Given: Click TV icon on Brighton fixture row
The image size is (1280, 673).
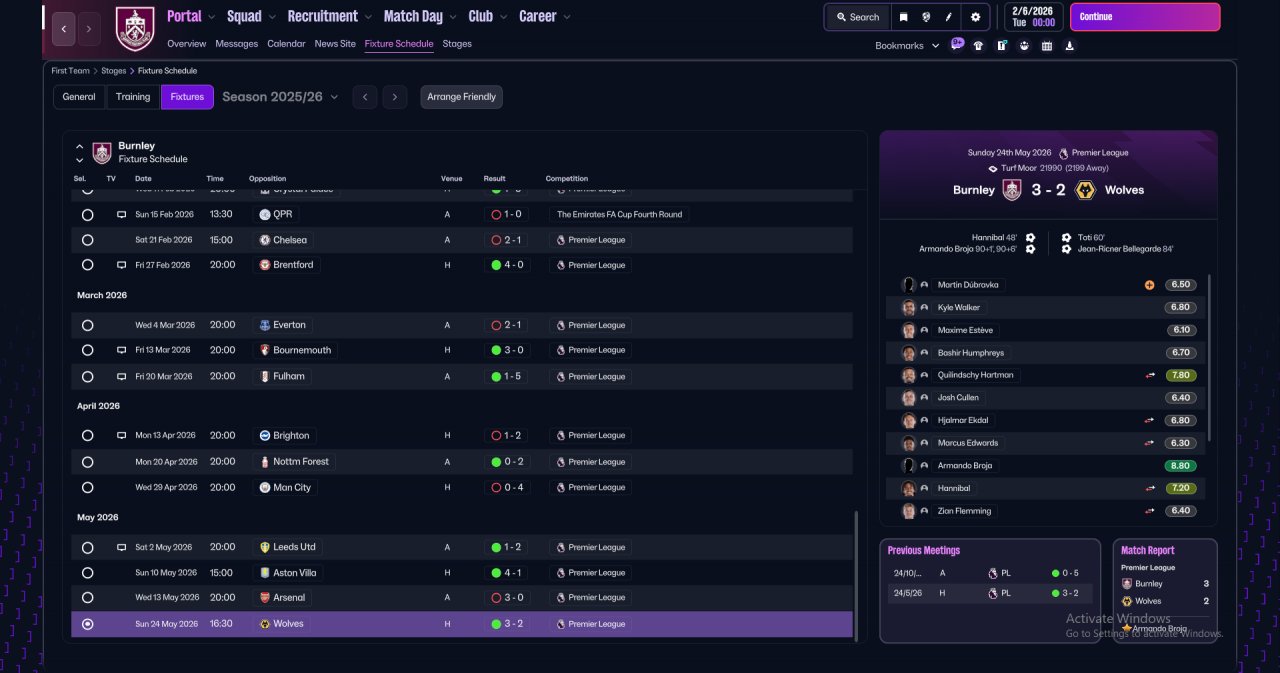Looking at the screenshot, I should (122, 435).
